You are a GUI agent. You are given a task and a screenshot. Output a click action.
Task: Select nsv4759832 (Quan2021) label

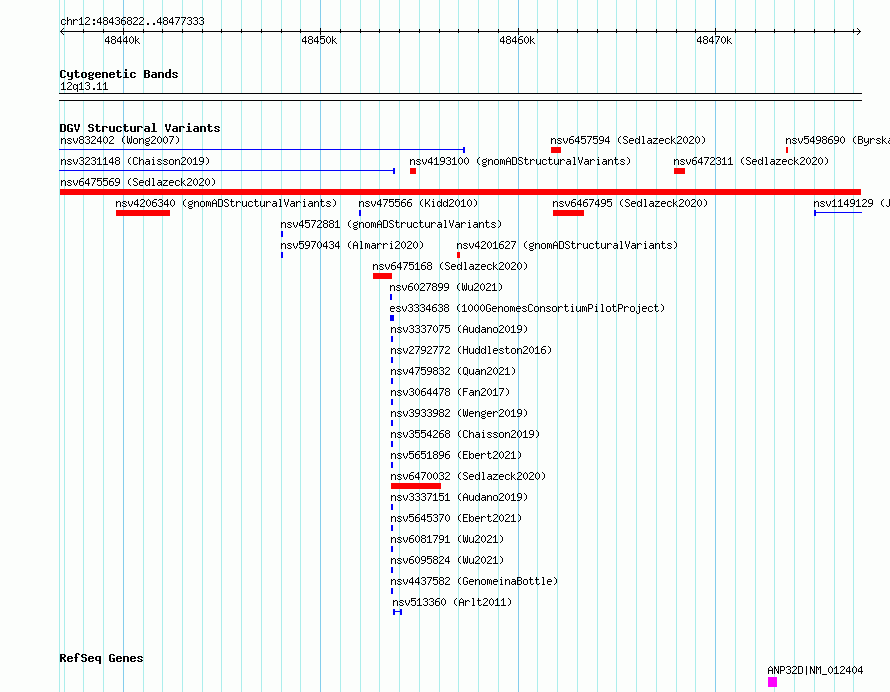click(453, 371)
